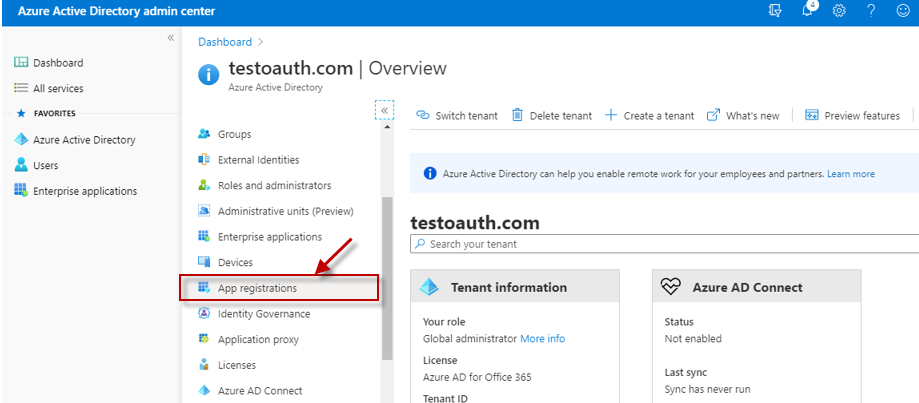Click the 'Not enabled' status text
919x403 pixels.
pyautogui.click(x=693, y=339)
